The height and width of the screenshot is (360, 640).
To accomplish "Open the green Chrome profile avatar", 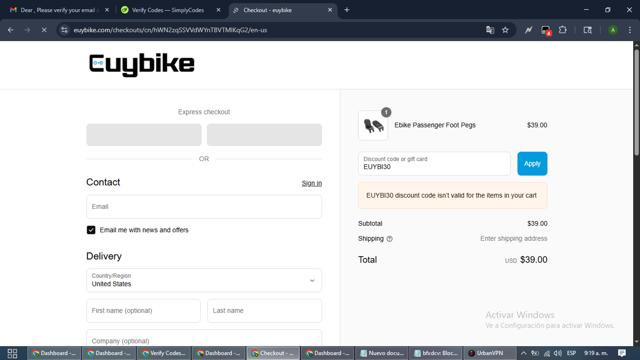I will (613, 30).
